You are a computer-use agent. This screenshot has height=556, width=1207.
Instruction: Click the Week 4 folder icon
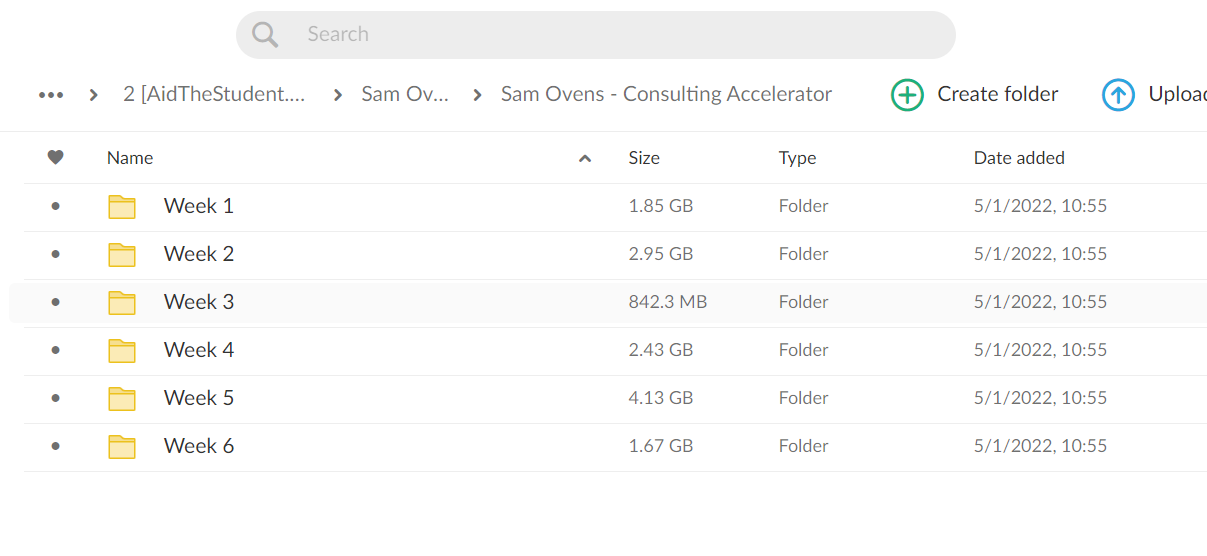[122, 351]
